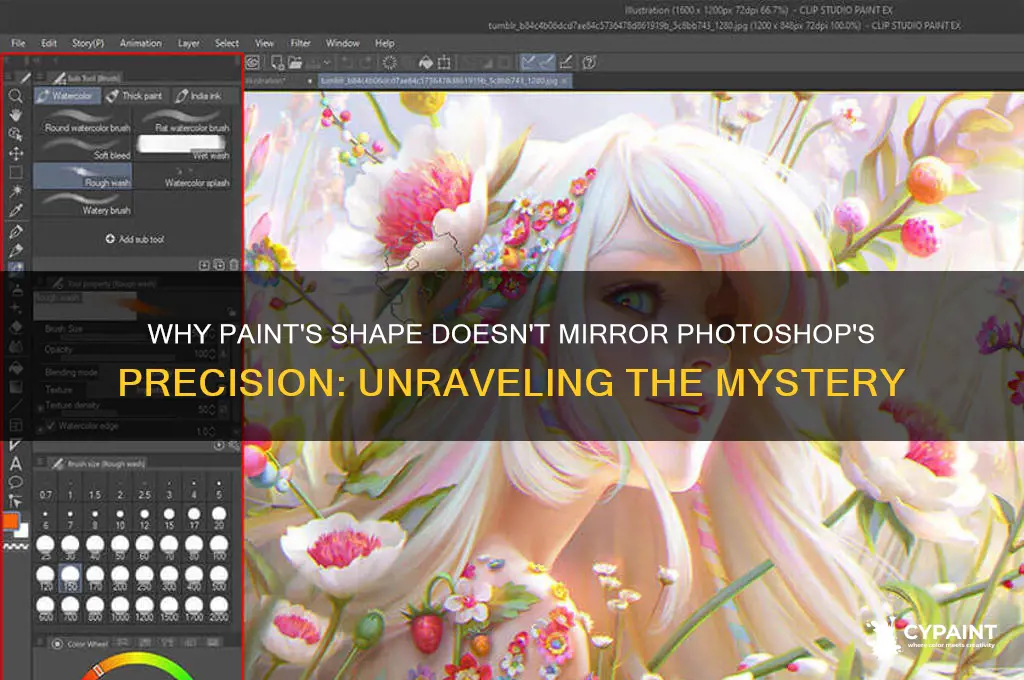Click the duplicate sub tool icon
Screen dimensions: 1024x680
[x=219, y=265]
